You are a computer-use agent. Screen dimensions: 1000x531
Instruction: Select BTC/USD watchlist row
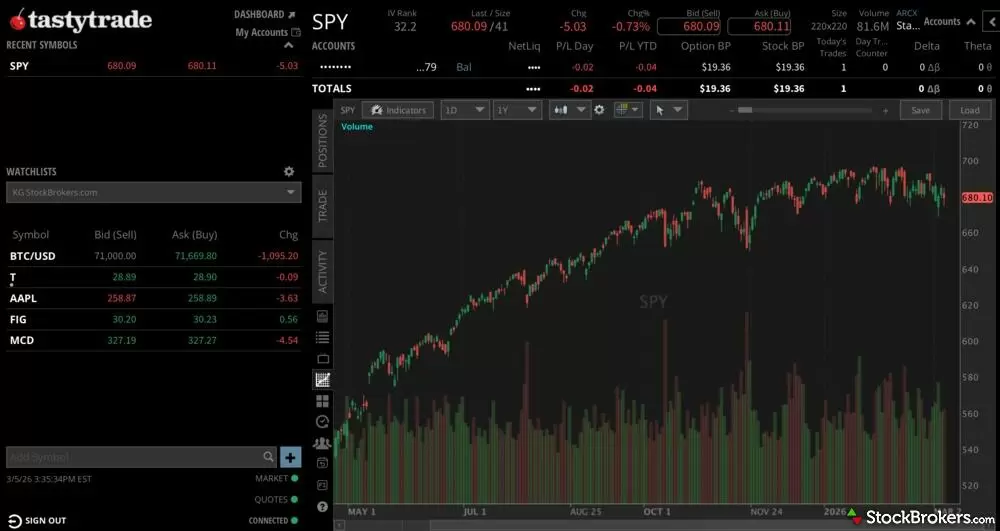(153, 256)
